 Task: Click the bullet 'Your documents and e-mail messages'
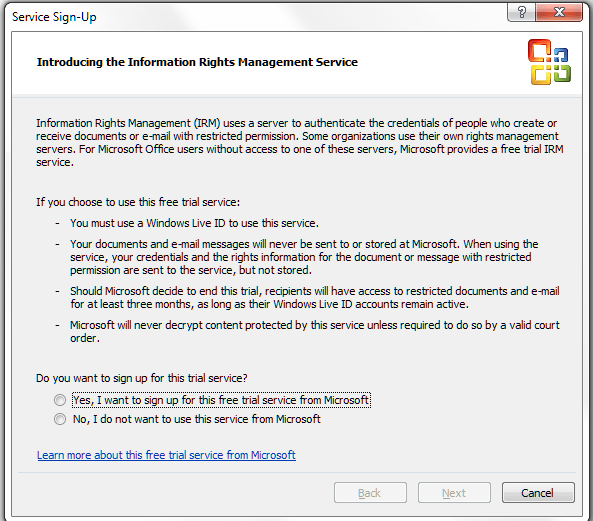(x=304, y=257)
